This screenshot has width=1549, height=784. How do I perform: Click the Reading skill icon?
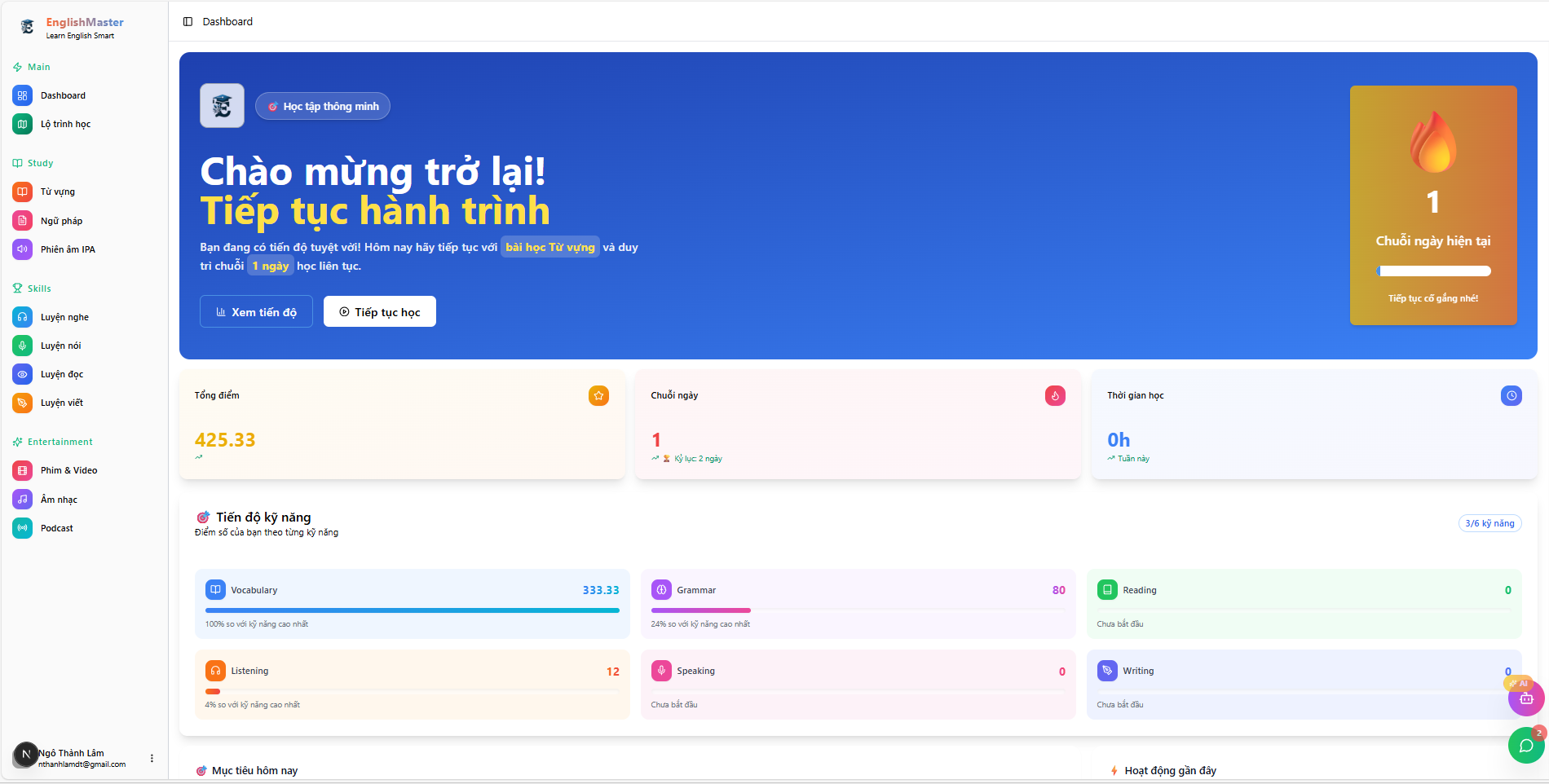click(1107, 589)
